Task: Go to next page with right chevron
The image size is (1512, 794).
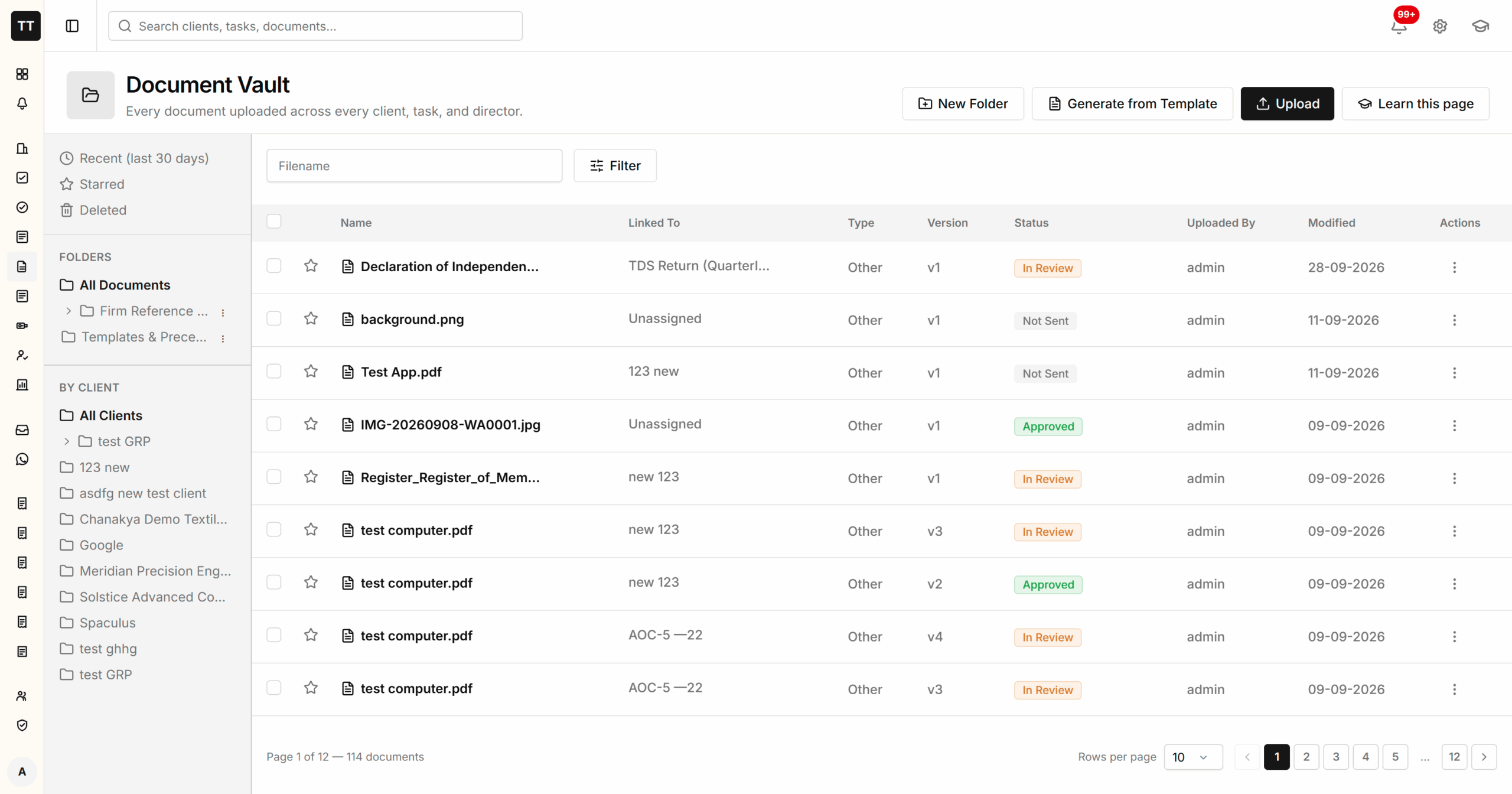Action: pyautogui.click(x=1484, y=757)
